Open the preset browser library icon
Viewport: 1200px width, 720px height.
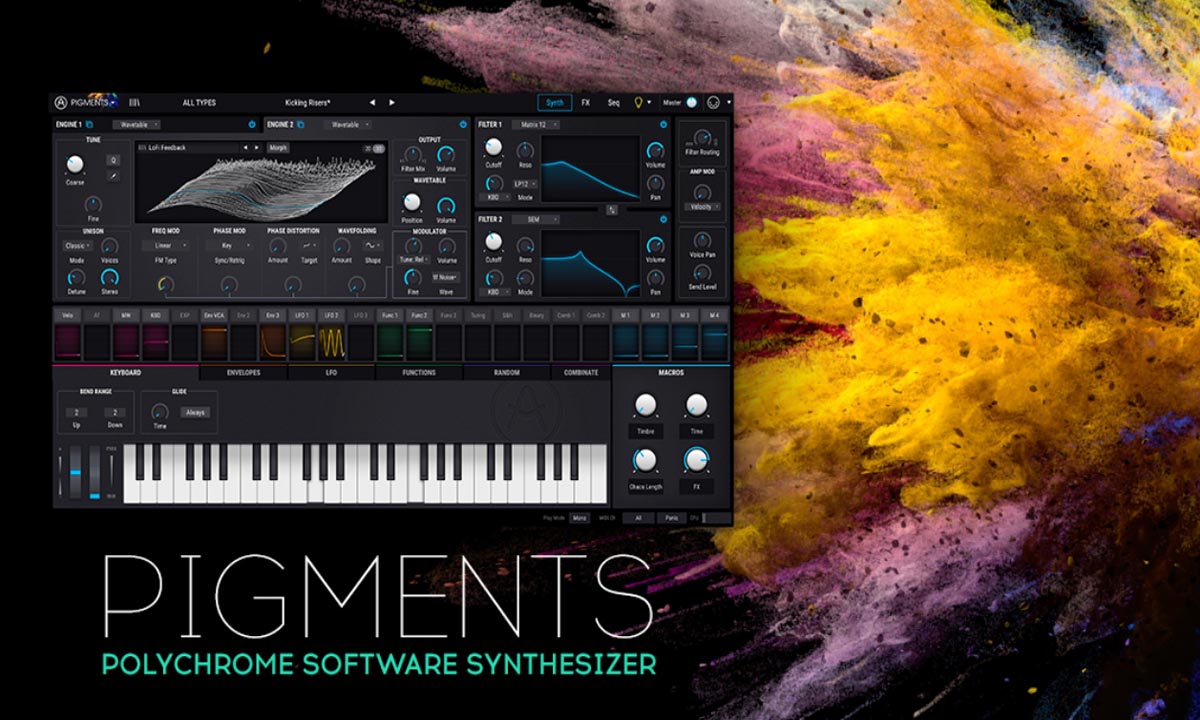tap(134, 102)
